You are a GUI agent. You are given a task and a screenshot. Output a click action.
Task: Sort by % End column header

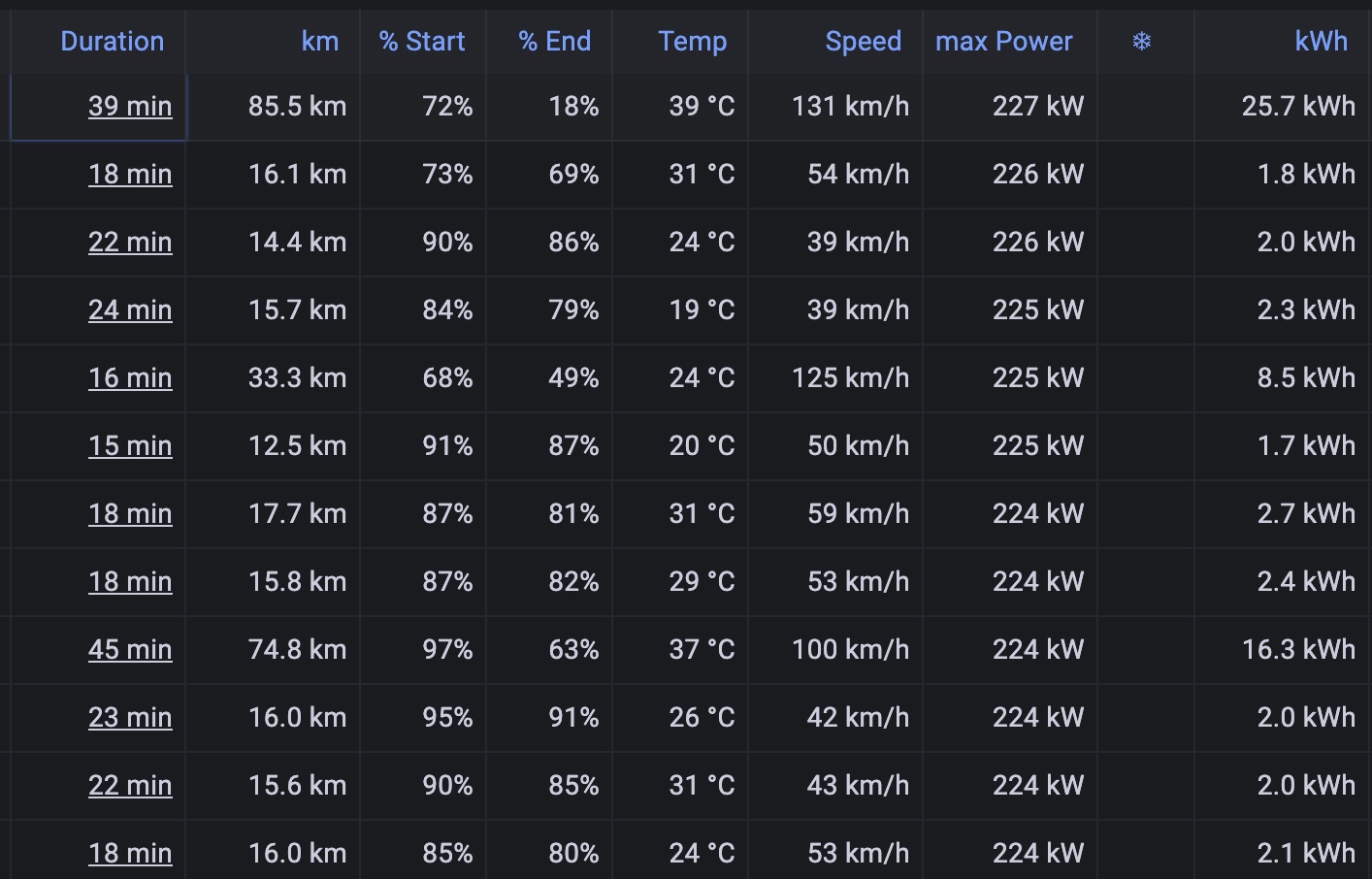[555, 42]
